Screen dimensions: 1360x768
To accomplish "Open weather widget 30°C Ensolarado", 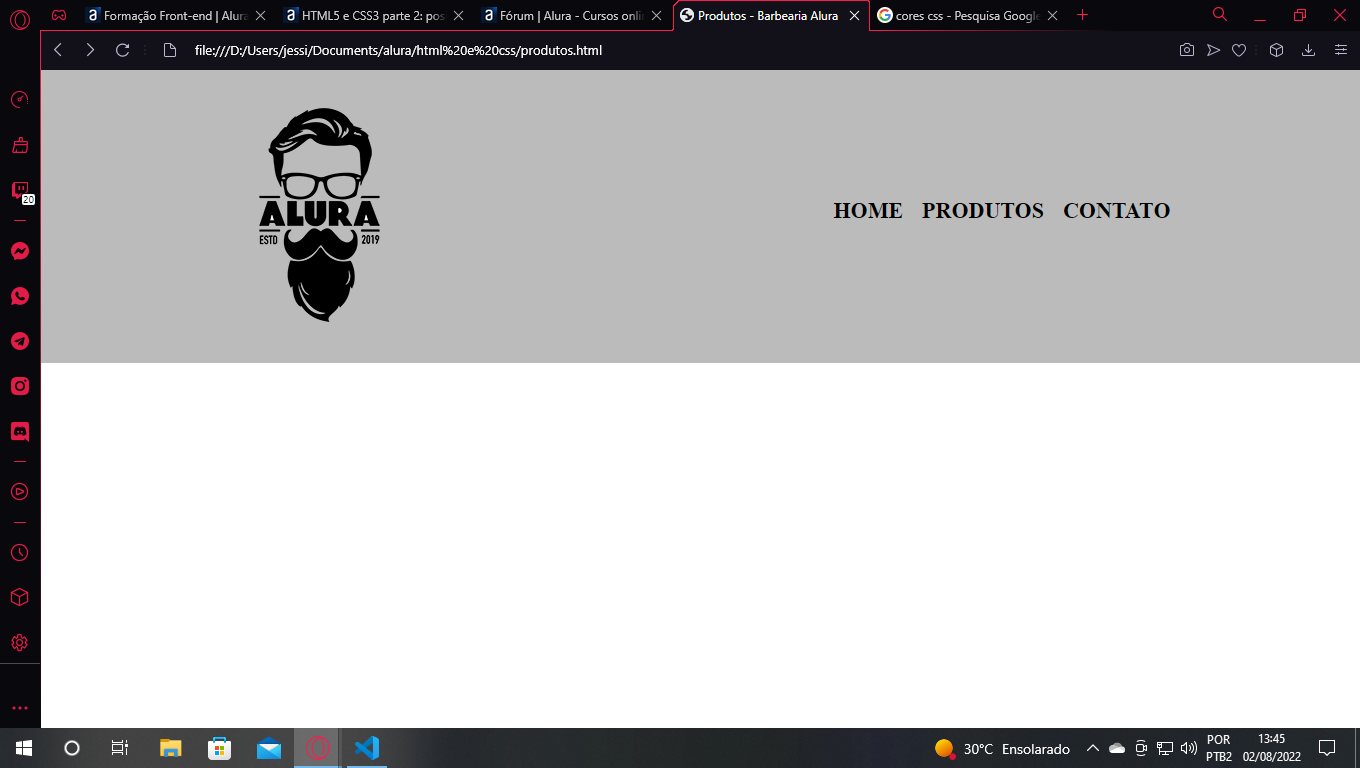I will click(x=1002, y=749).
